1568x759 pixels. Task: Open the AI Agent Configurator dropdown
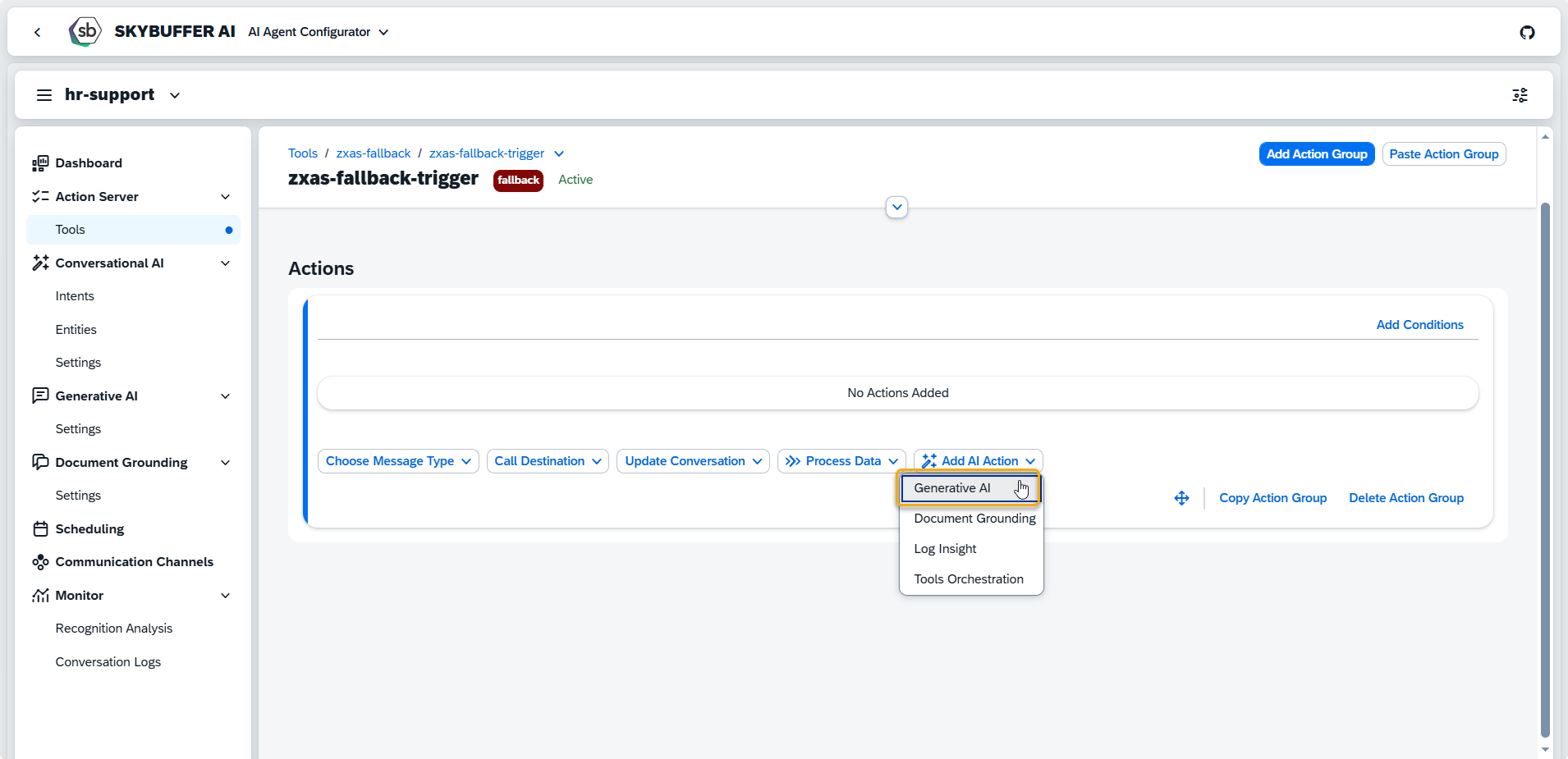(319, 32)
